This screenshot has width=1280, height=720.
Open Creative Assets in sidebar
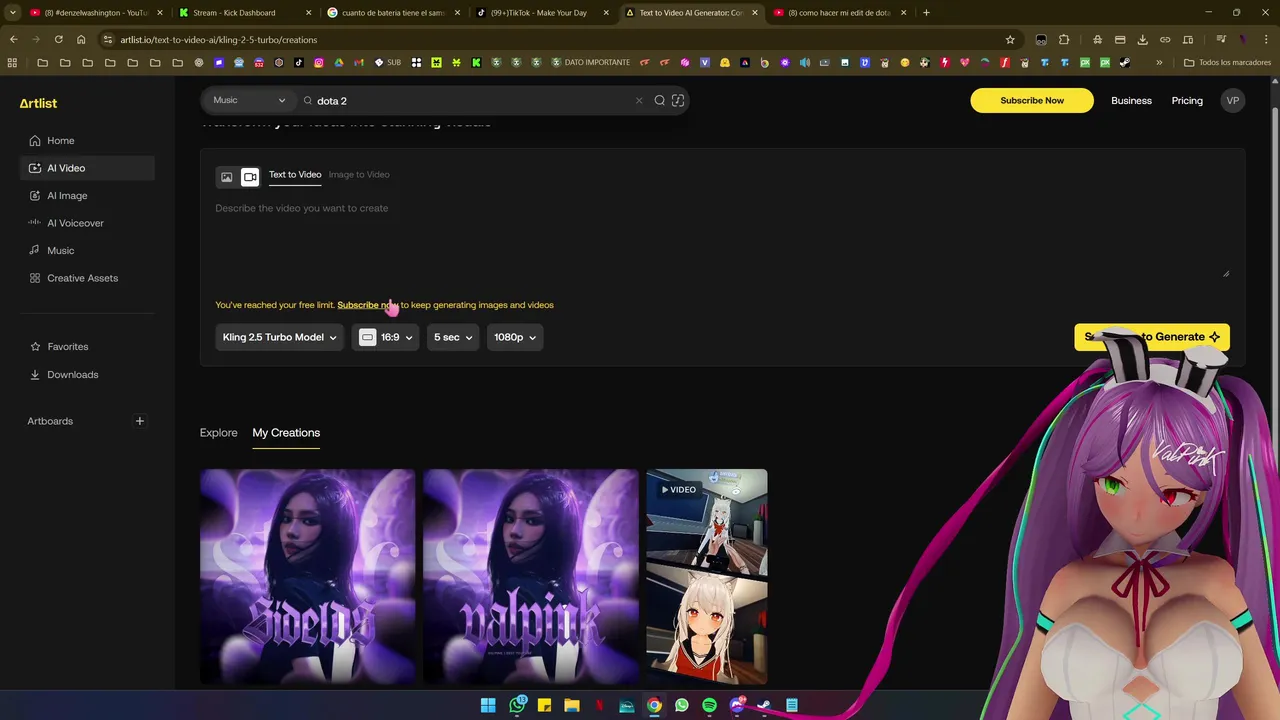point(87,278)
